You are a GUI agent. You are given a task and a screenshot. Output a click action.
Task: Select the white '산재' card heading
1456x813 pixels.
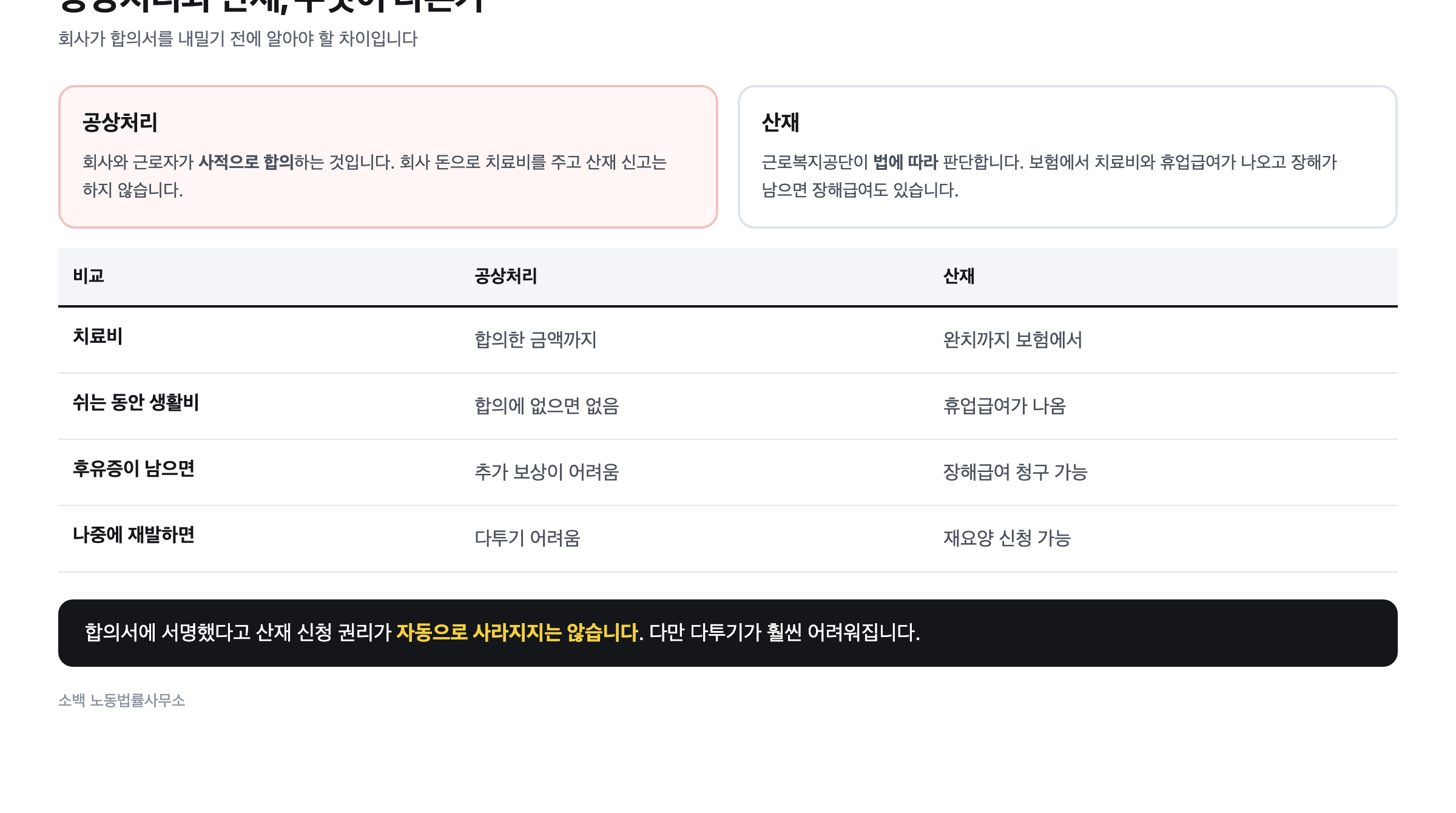pos(781,123)
